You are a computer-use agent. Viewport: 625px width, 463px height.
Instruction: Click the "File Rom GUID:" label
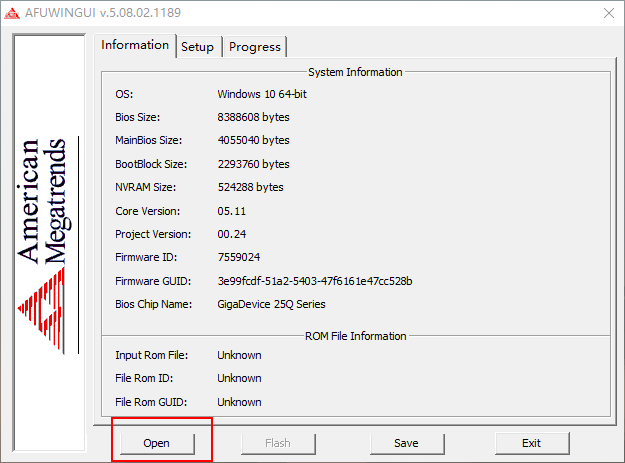point(151,402)
